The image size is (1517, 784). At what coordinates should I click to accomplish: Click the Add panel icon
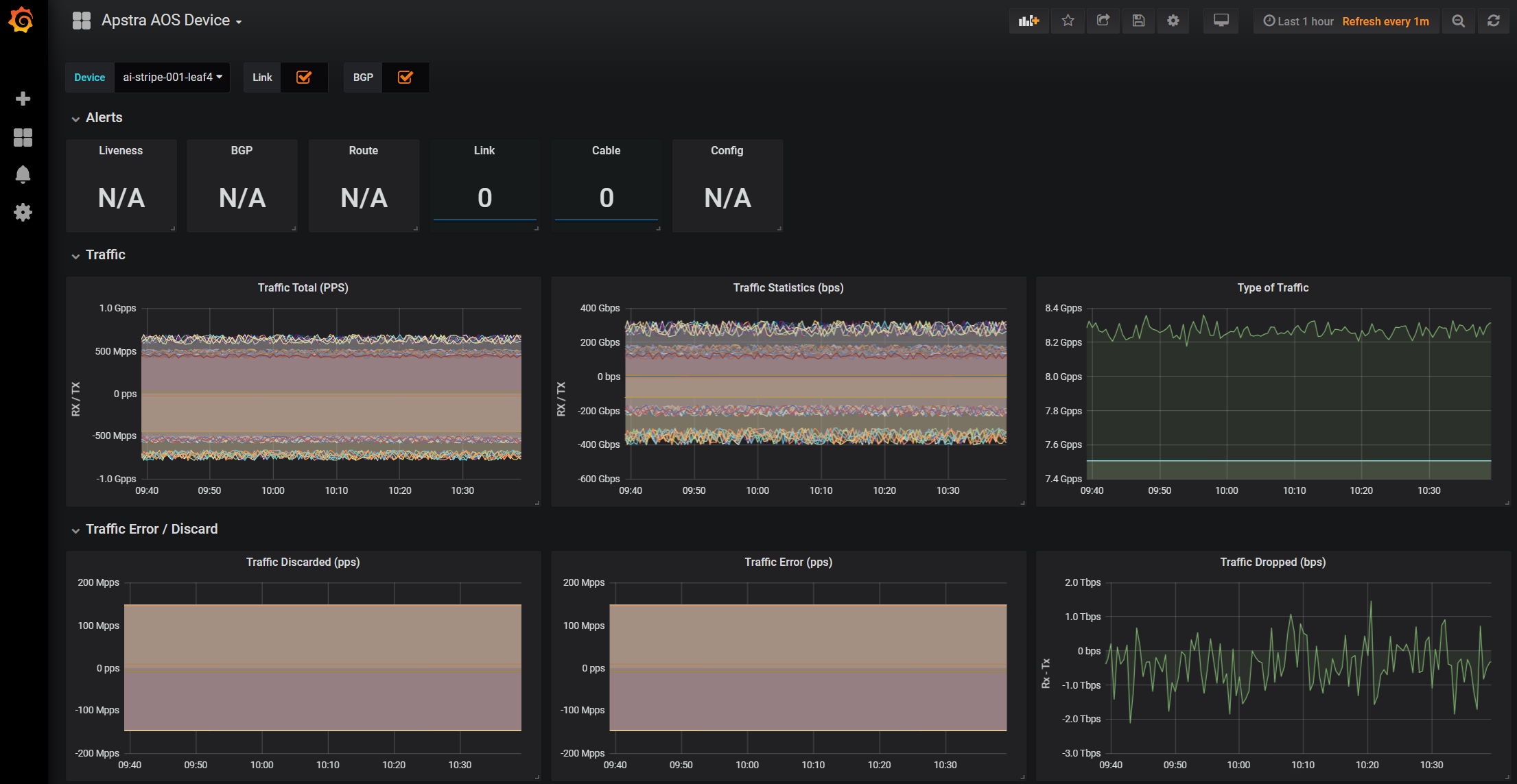click(x=1028, y=21)
